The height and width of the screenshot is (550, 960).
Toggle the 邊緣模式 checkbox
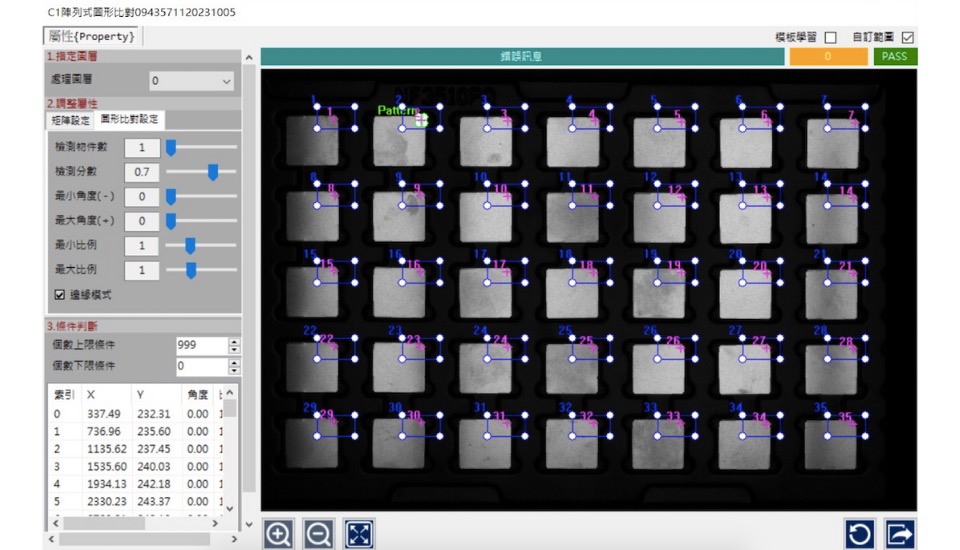coord(60,295)
